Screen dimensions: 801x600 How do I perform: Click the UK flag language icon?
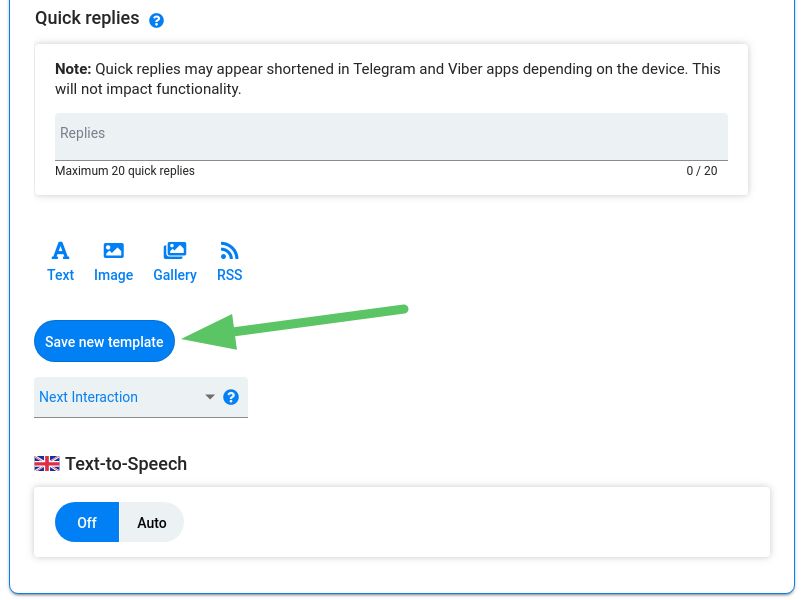pyautogui.click(x=47, y=464)
